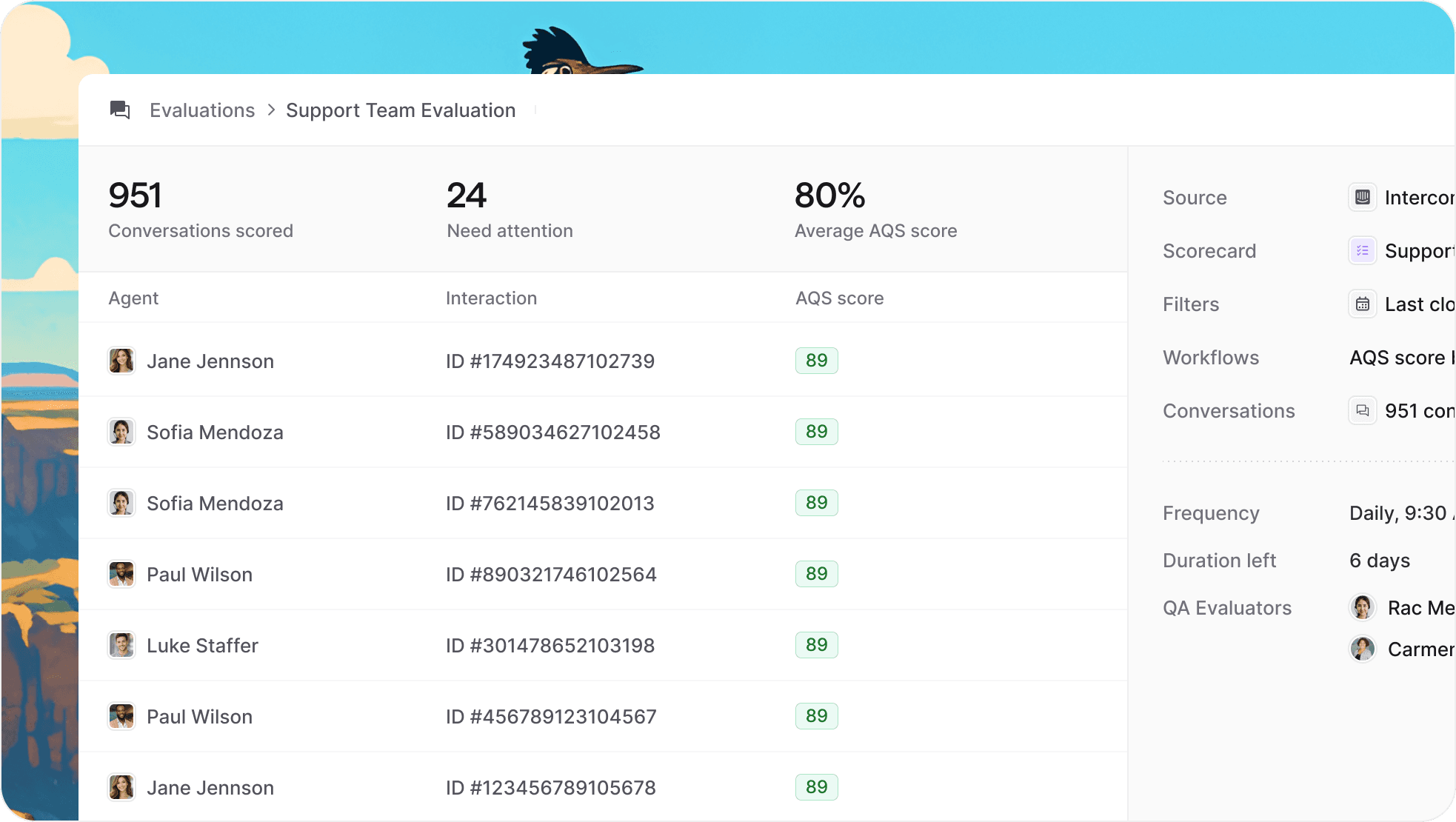This screenshot has width=1456, height=822.
Task: Open Evaluations breadcrumb link
Action: click(x=202, y=110)
